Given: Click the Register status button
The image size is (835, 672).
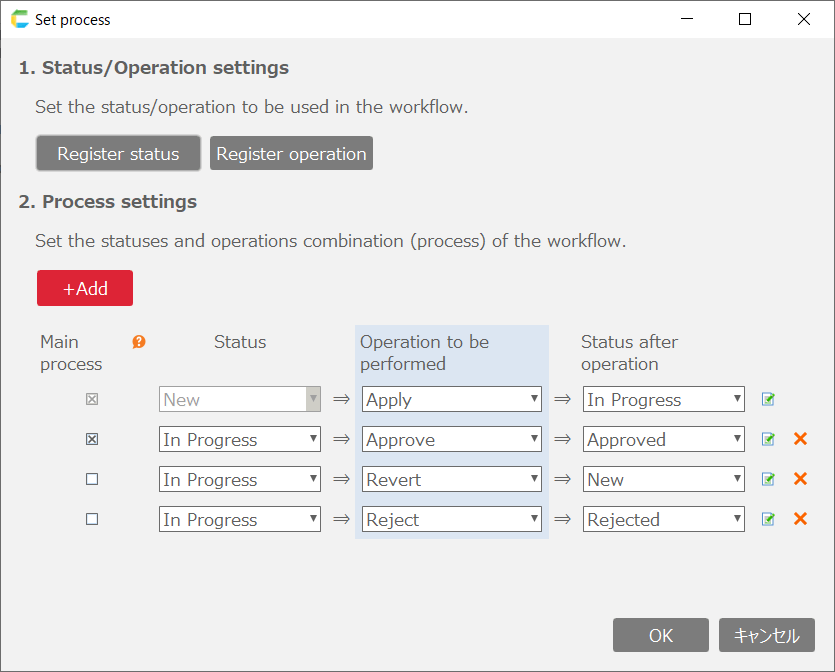Looking at the screenshot, I should [x=118, y=154].
